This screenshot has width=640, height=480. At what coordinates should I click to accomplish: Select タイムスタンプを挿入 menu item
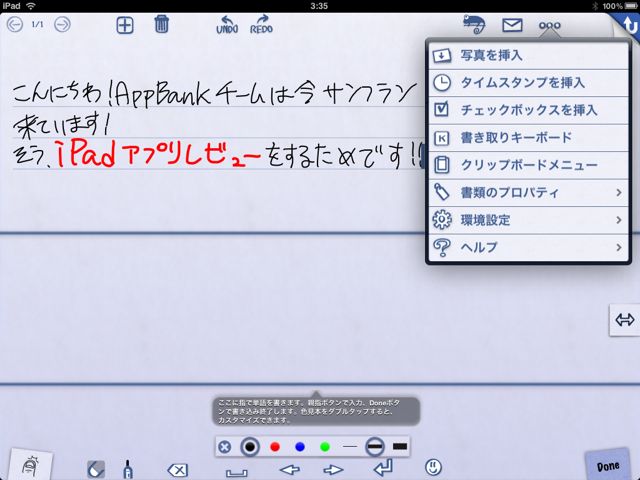coord(528,83)
